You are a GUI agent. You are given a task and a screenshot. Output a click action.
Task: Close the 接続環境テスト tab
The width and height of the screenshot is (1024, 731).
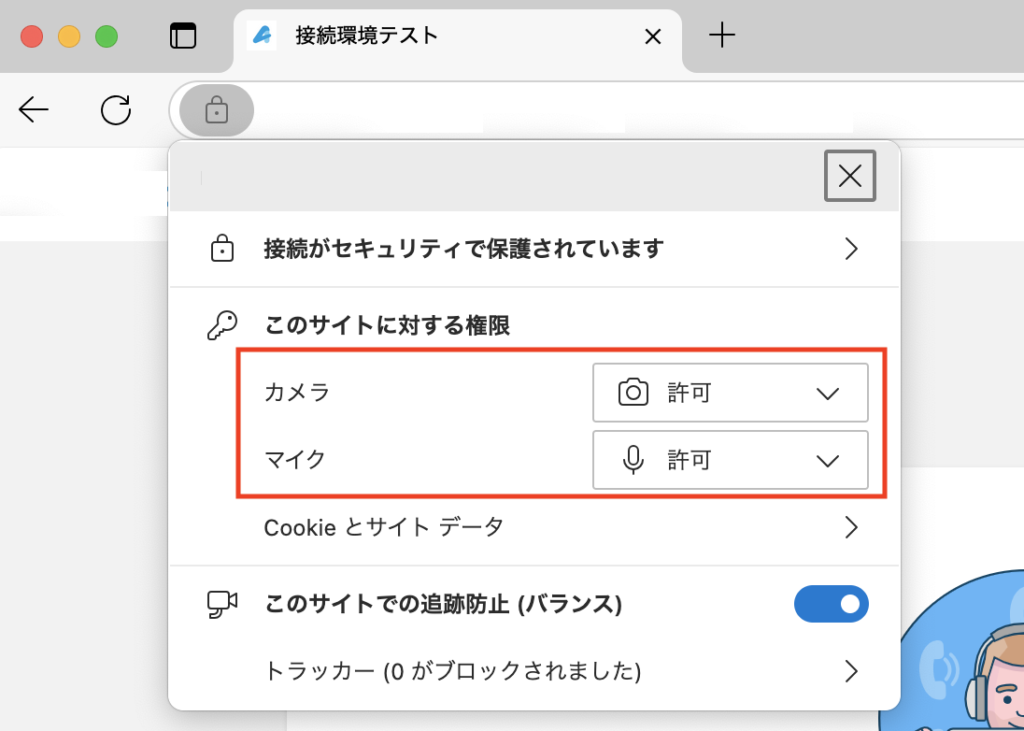tap(652, 37)
